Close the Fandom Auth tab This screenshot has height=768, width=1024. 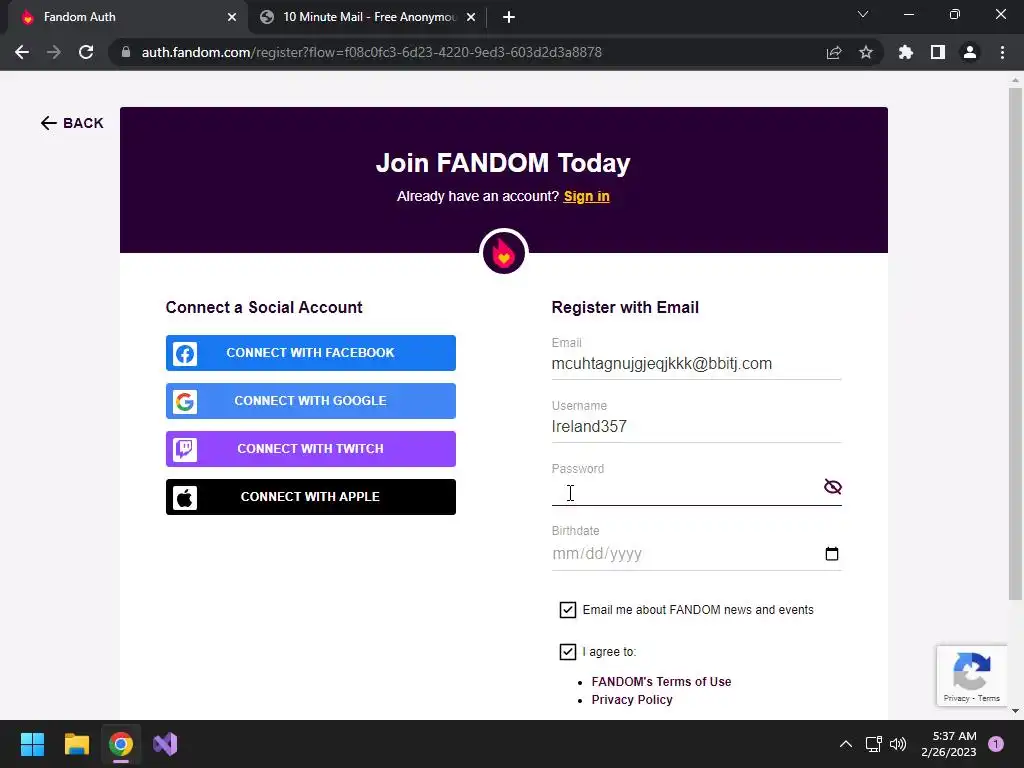click(232, 18)
